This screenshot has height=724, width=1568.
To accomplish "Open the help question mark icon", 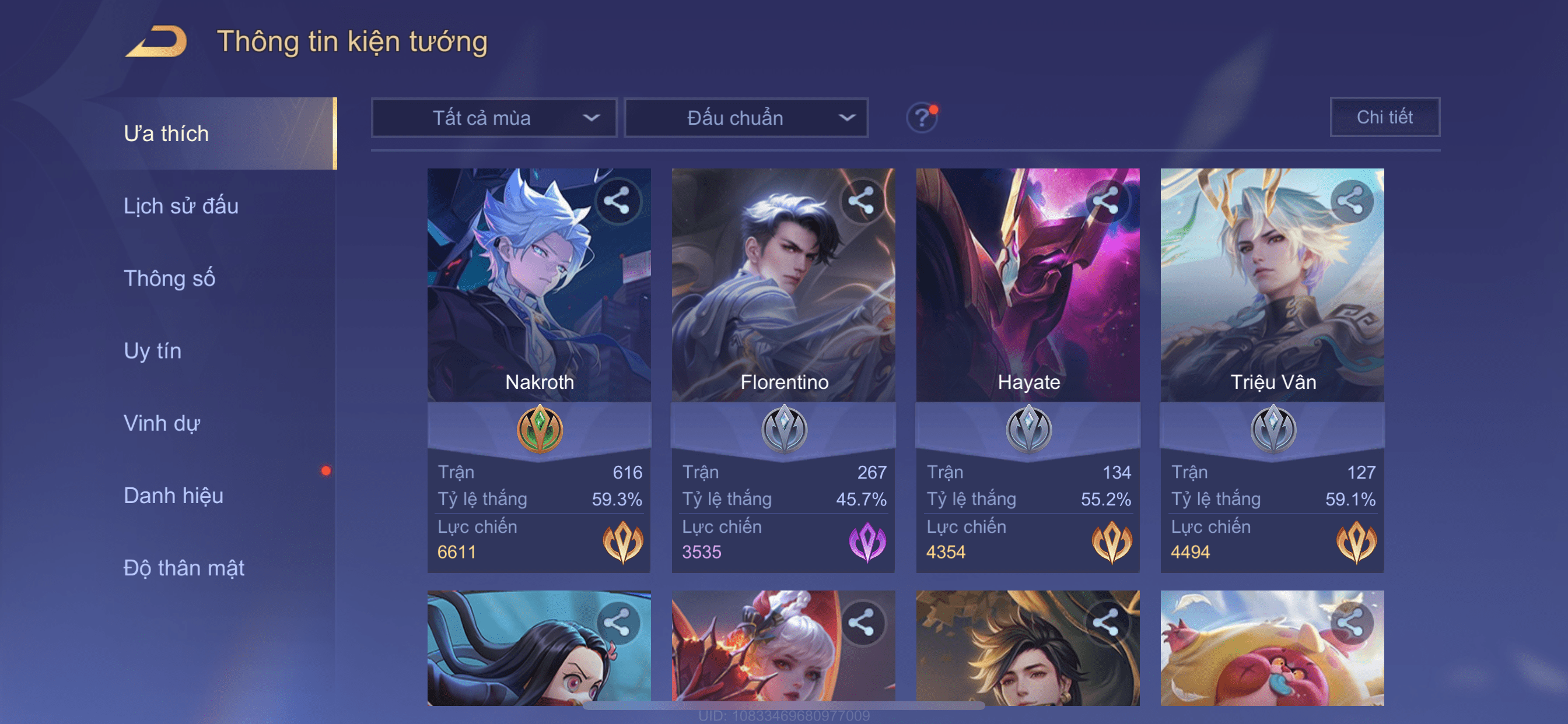I will coord(922,117).
